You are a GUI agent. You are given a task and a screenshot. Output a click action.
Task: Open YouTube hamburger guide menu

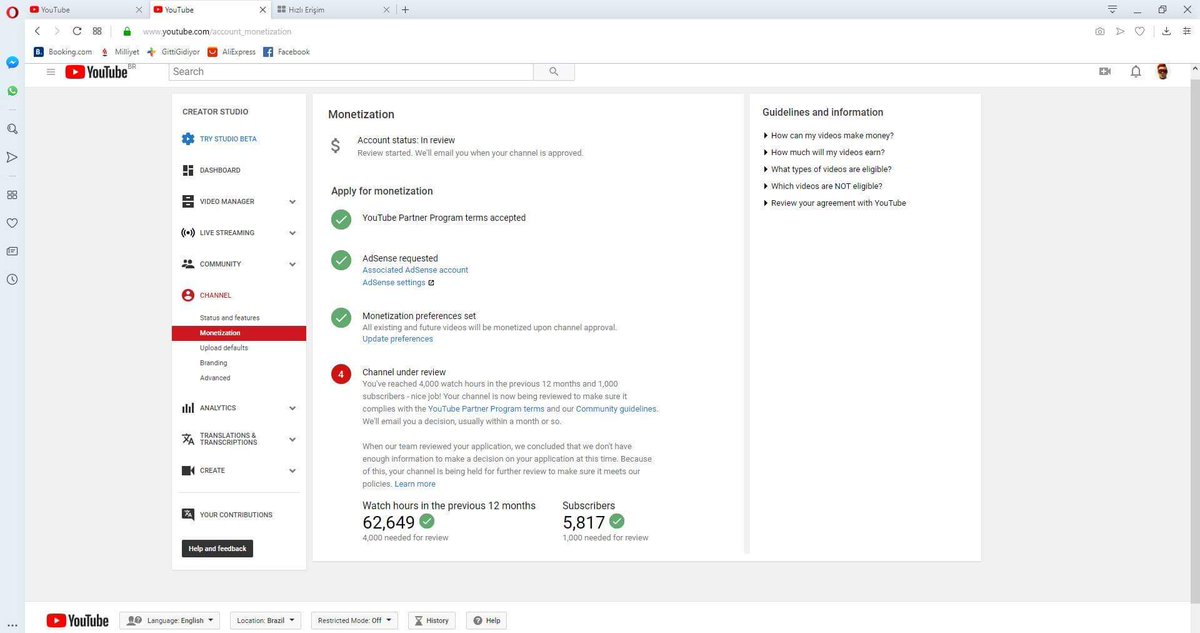[x=51, y=72]
